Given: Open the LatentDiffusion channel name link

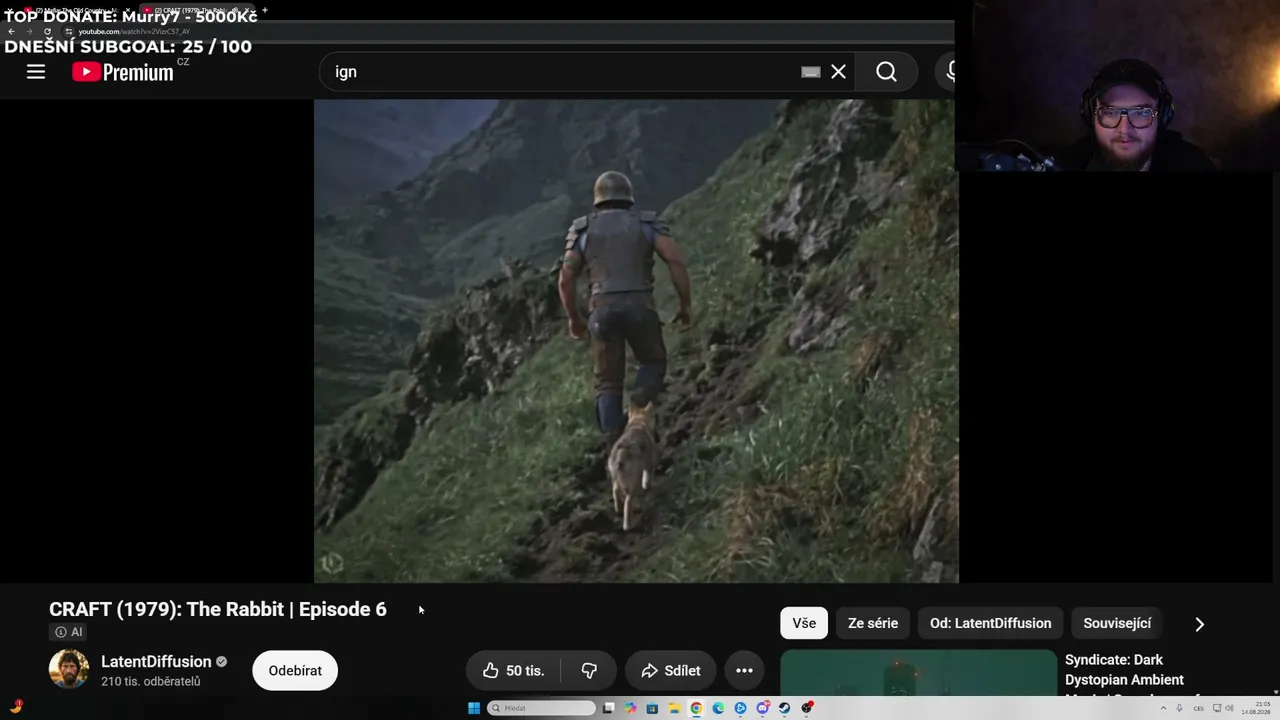Looking at the screenshot, I should coord(156,662).
